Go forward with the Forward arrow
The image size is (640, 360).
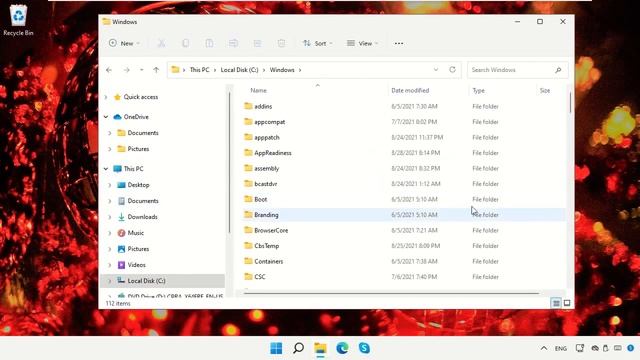(127, 70)
